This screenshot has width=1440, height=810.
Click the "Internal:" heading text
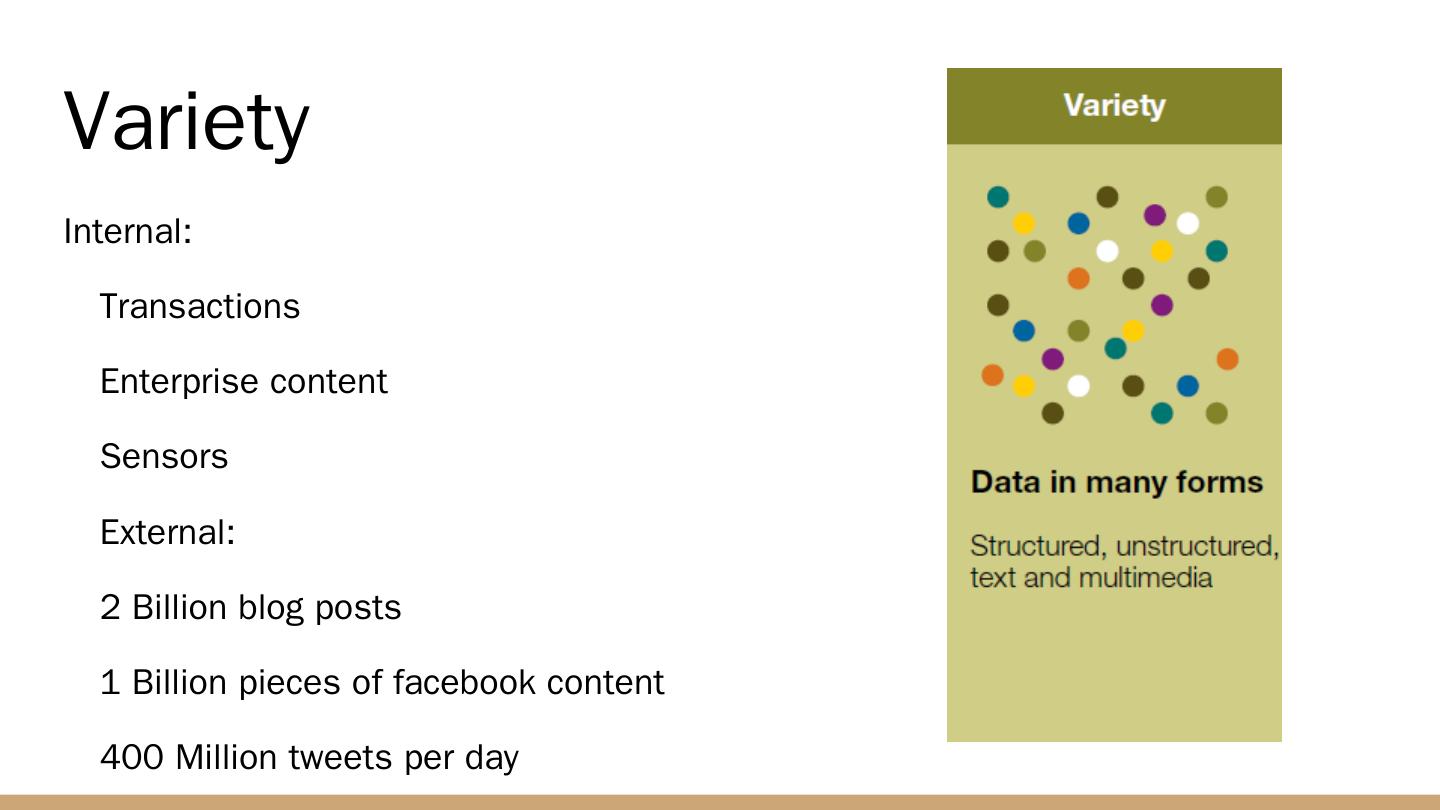tap(127, 232)
